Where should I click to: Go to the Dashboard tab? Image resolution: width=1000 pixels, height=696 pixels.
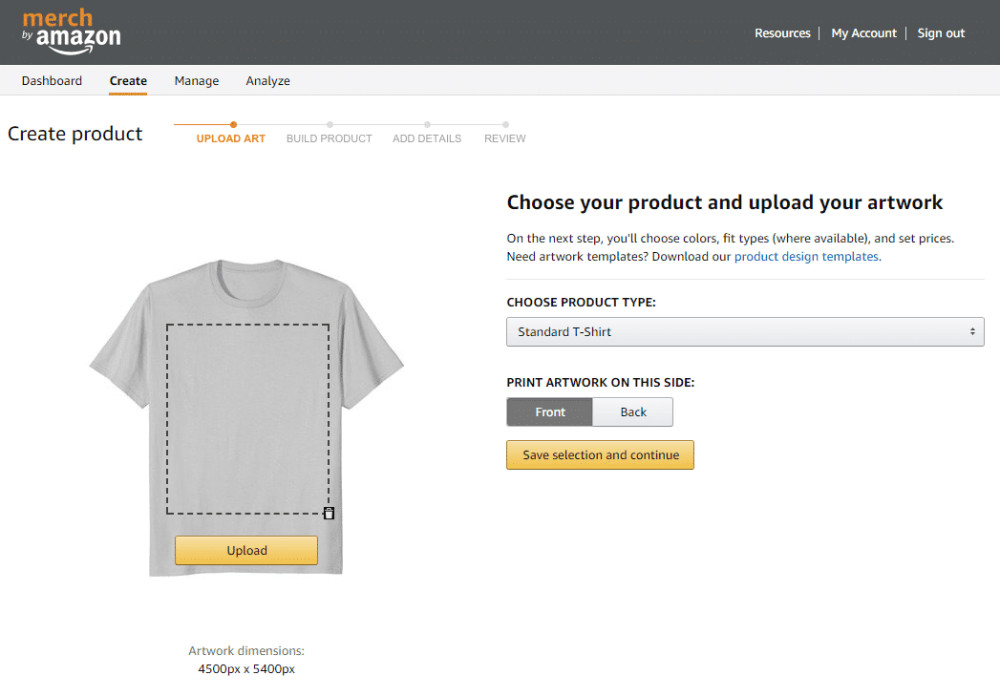[52, 81]
